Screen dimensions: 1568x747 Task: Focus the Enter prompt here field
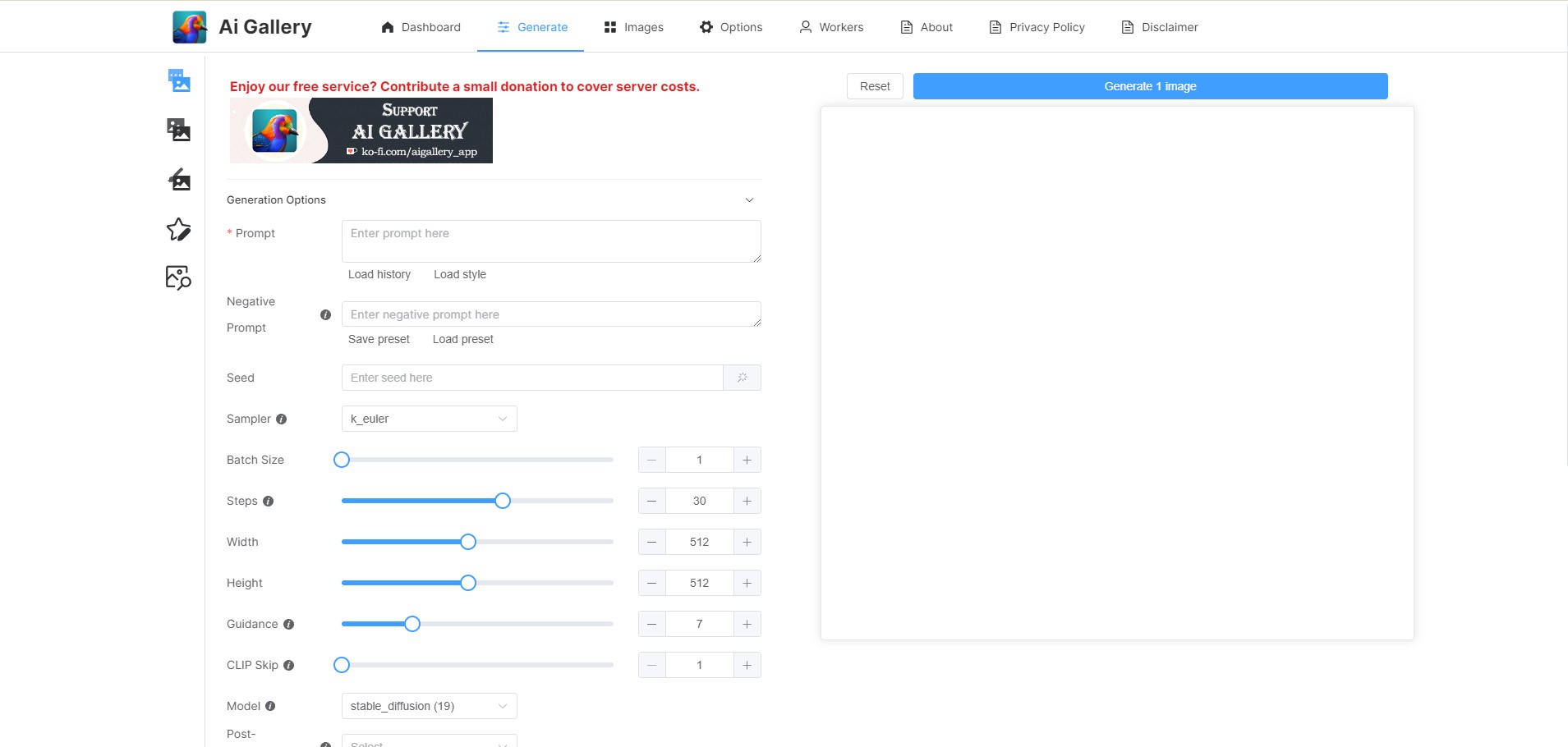click(x=551, y=241)
